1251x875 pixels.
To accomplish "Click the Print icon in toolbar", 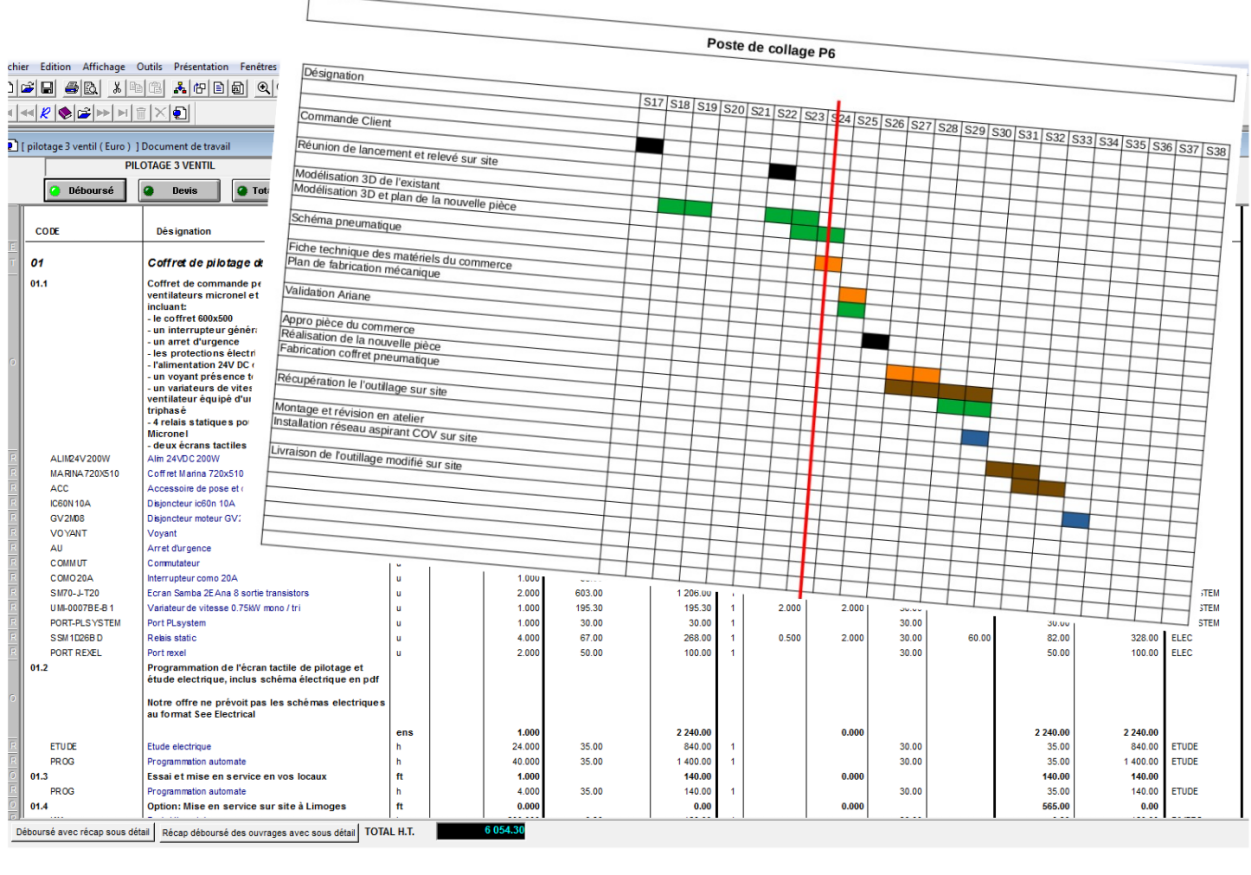I will point(71,88).
